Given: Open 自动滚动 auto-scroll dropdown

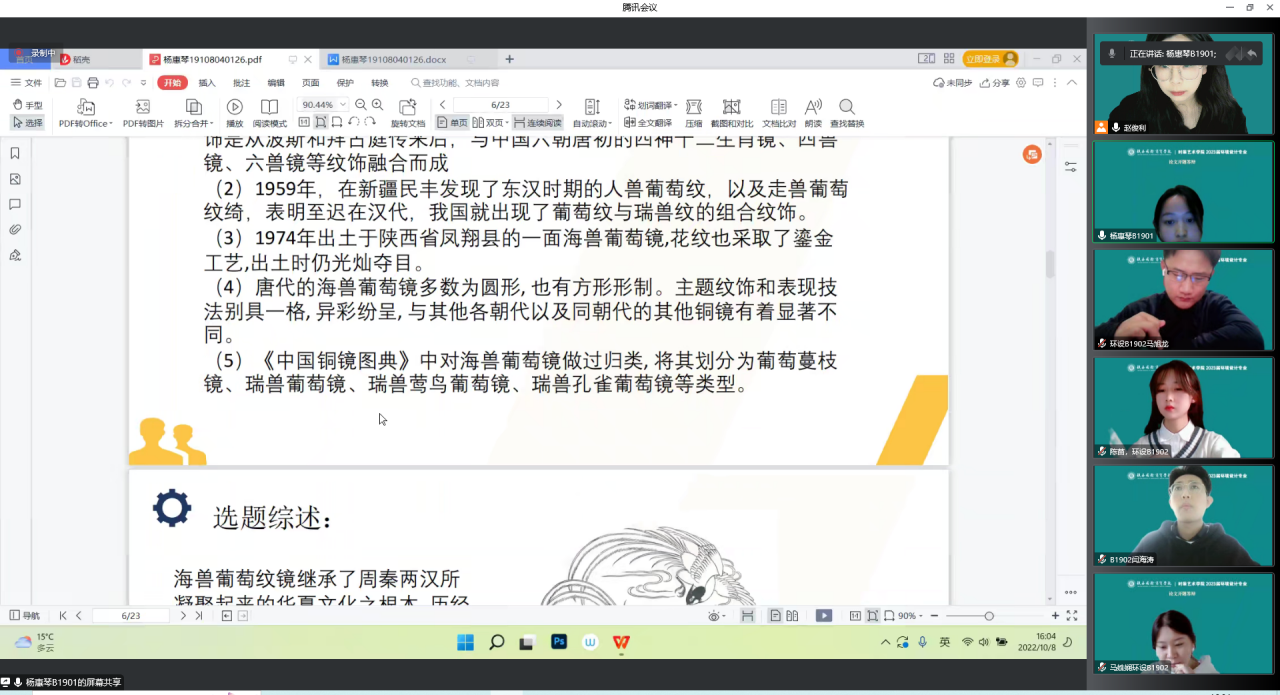Looking at the screenshot, I should click(x=592, y=114).
